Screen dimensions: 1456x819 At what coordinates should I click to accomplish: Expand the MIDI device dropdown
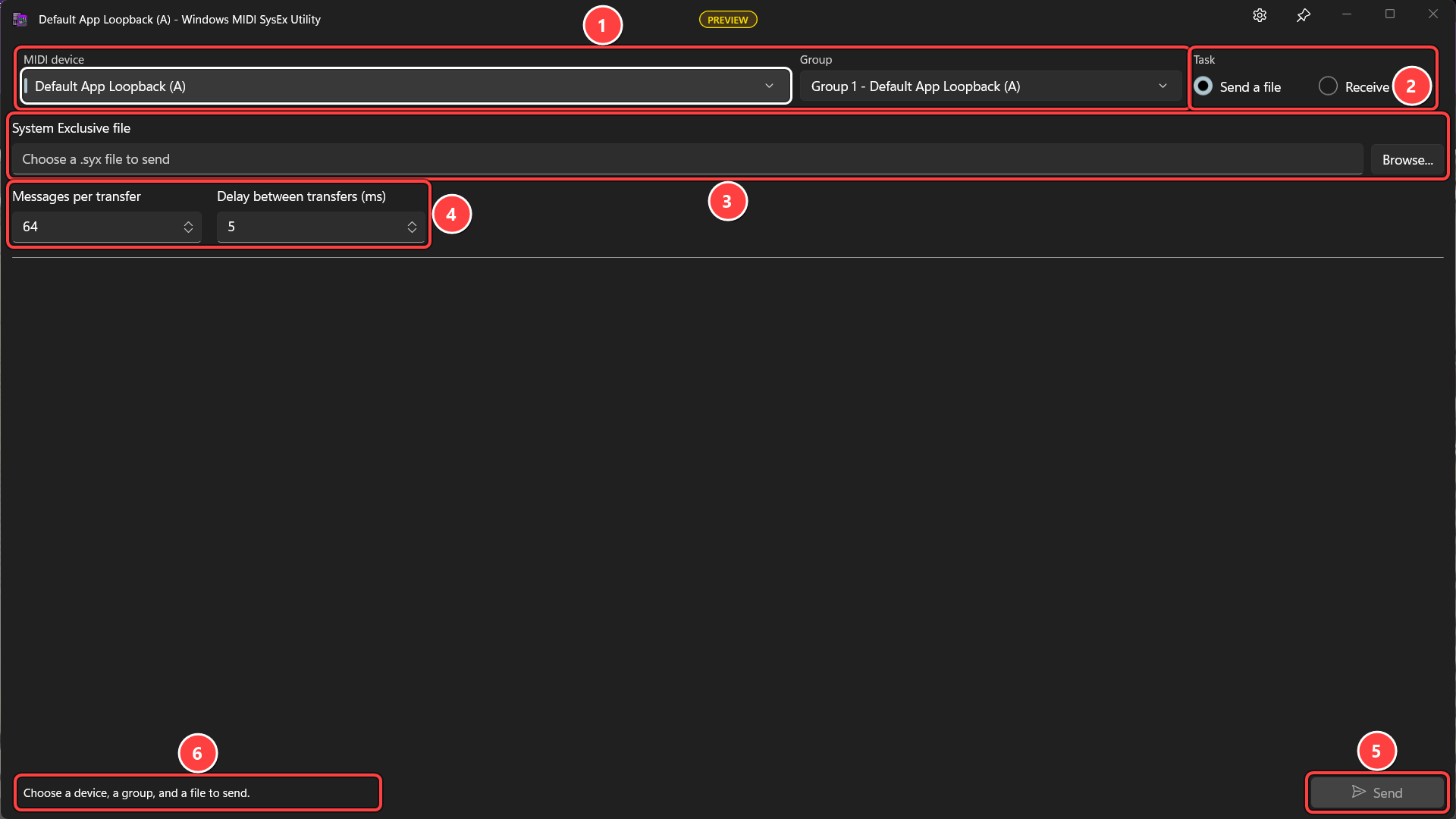(x=406, y=86)
